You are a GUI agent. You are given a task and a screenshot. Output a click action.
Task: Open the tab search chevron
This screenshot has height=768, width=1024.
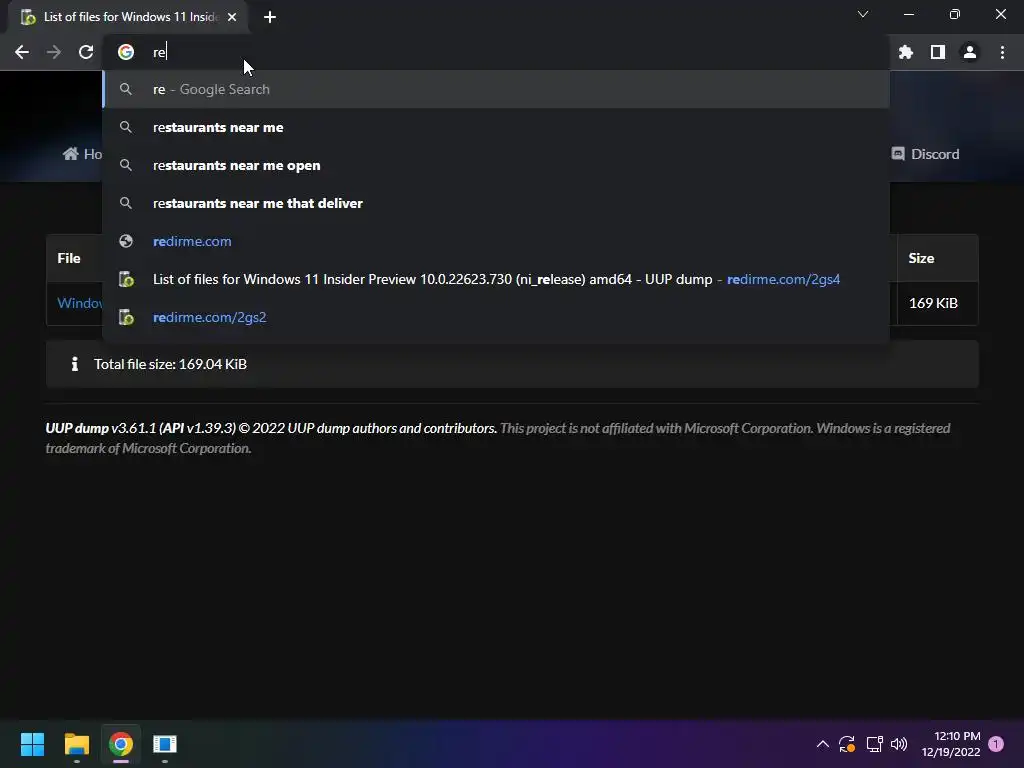coord(863,14)
